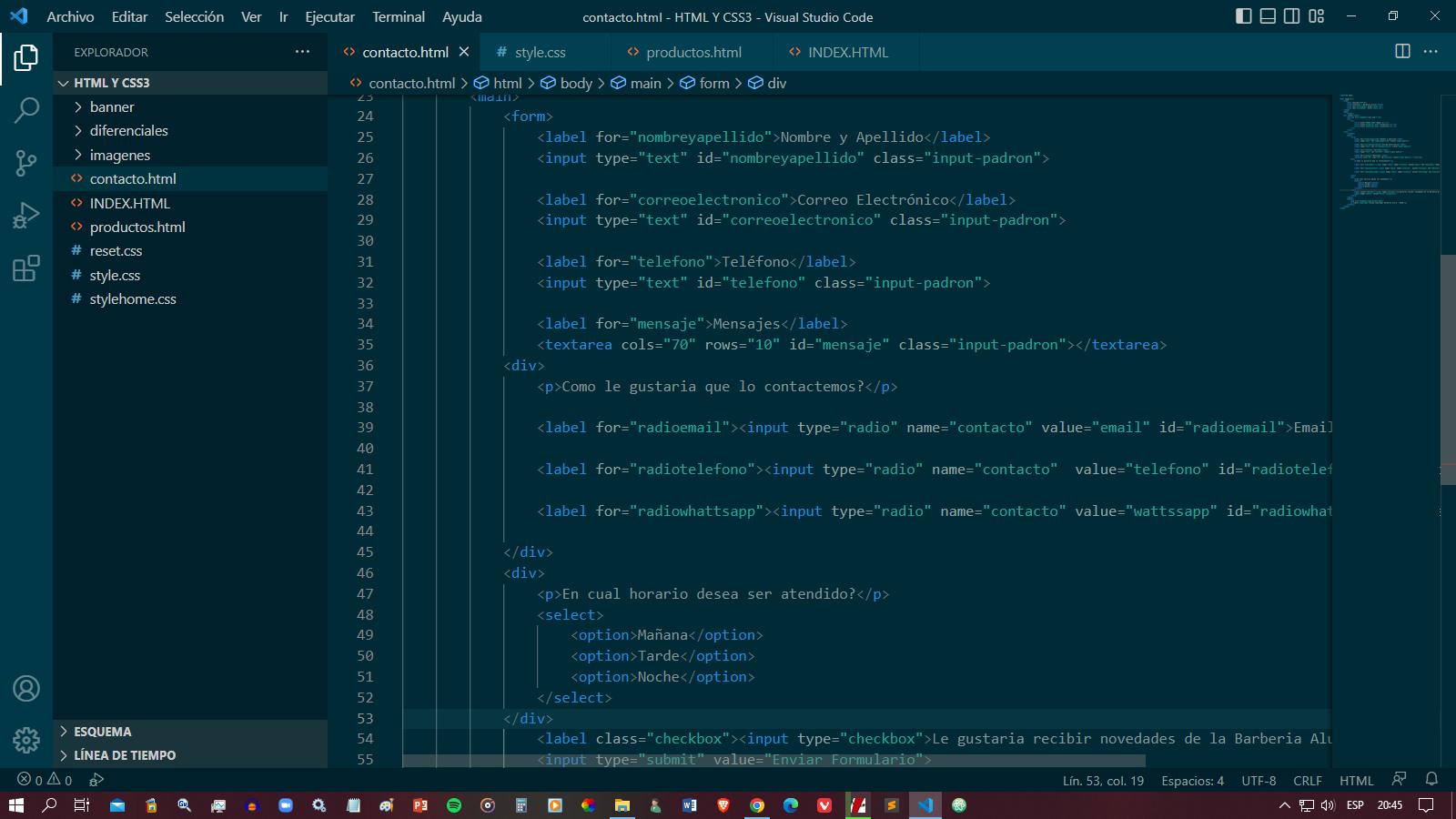The width and height of the screenshot is (1456, 819).
Task: Expand the imagenes folder
Action: (190, 155)
